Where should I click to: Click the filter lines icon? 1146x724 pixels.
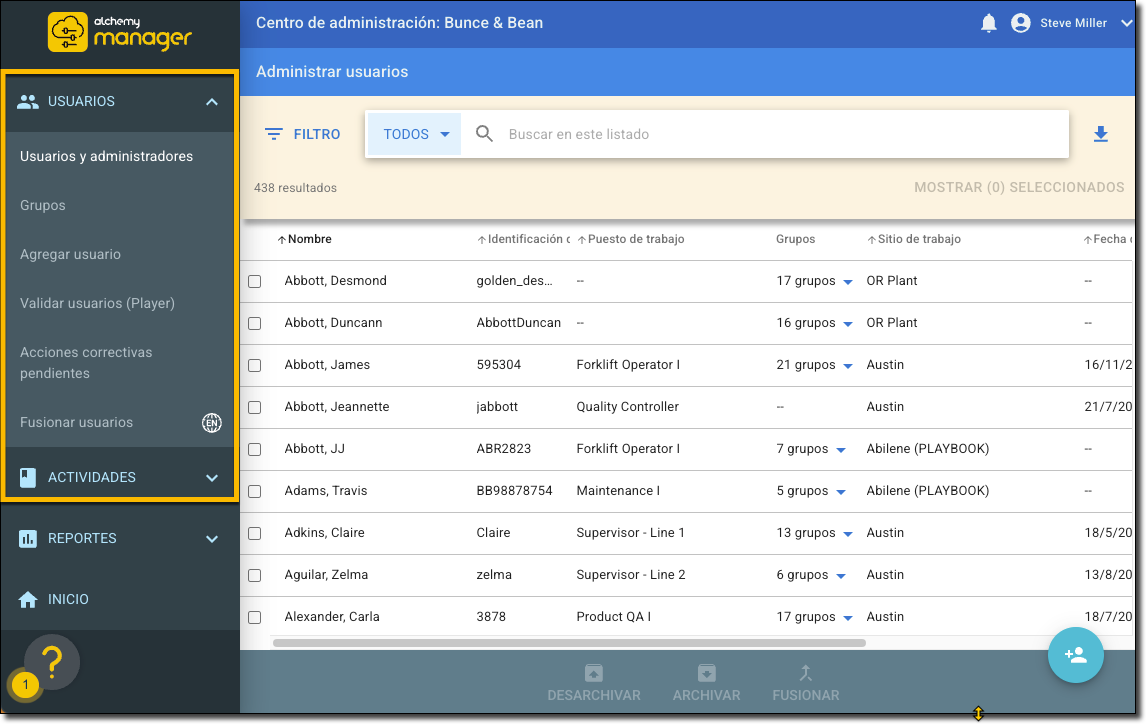[x=274, y=134]
